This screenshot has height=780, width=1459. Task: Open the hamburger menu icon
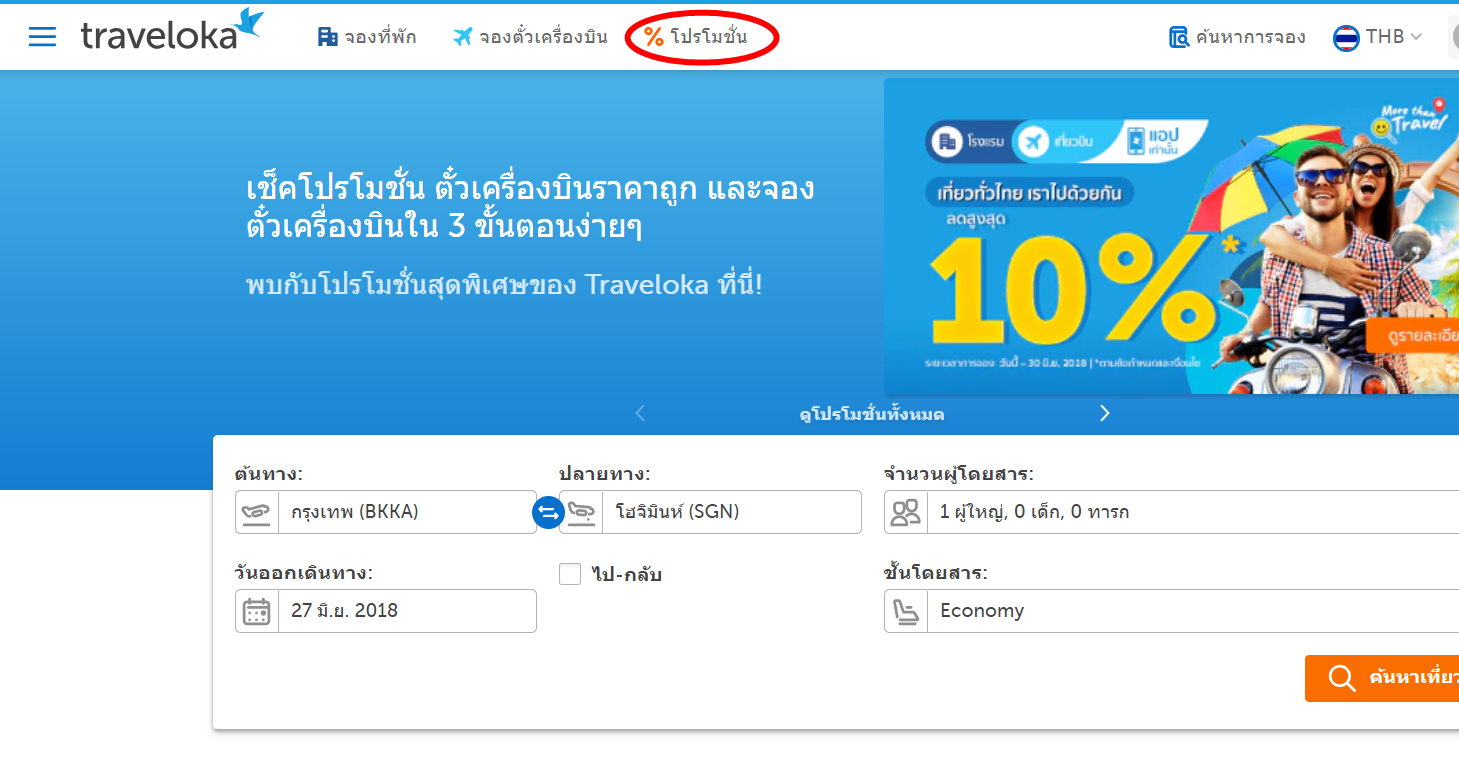coord(42,37)
